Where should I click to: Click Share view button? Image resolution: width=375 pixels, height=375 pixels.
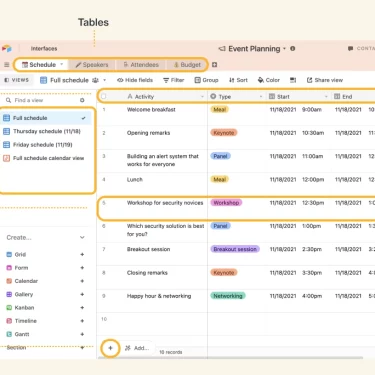click(325, 80)
